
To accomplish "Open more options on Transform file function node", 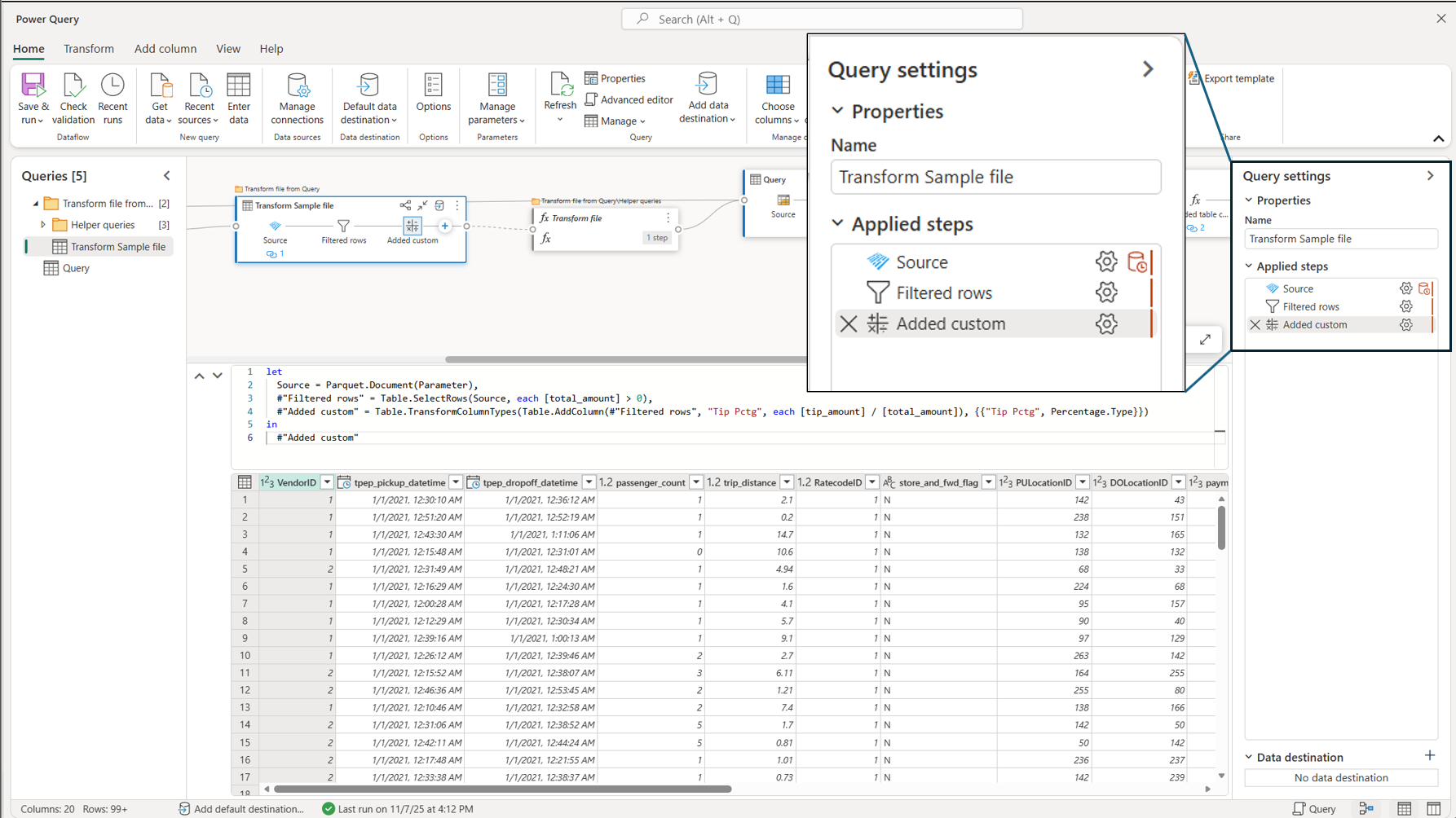I will click(668, 218).
